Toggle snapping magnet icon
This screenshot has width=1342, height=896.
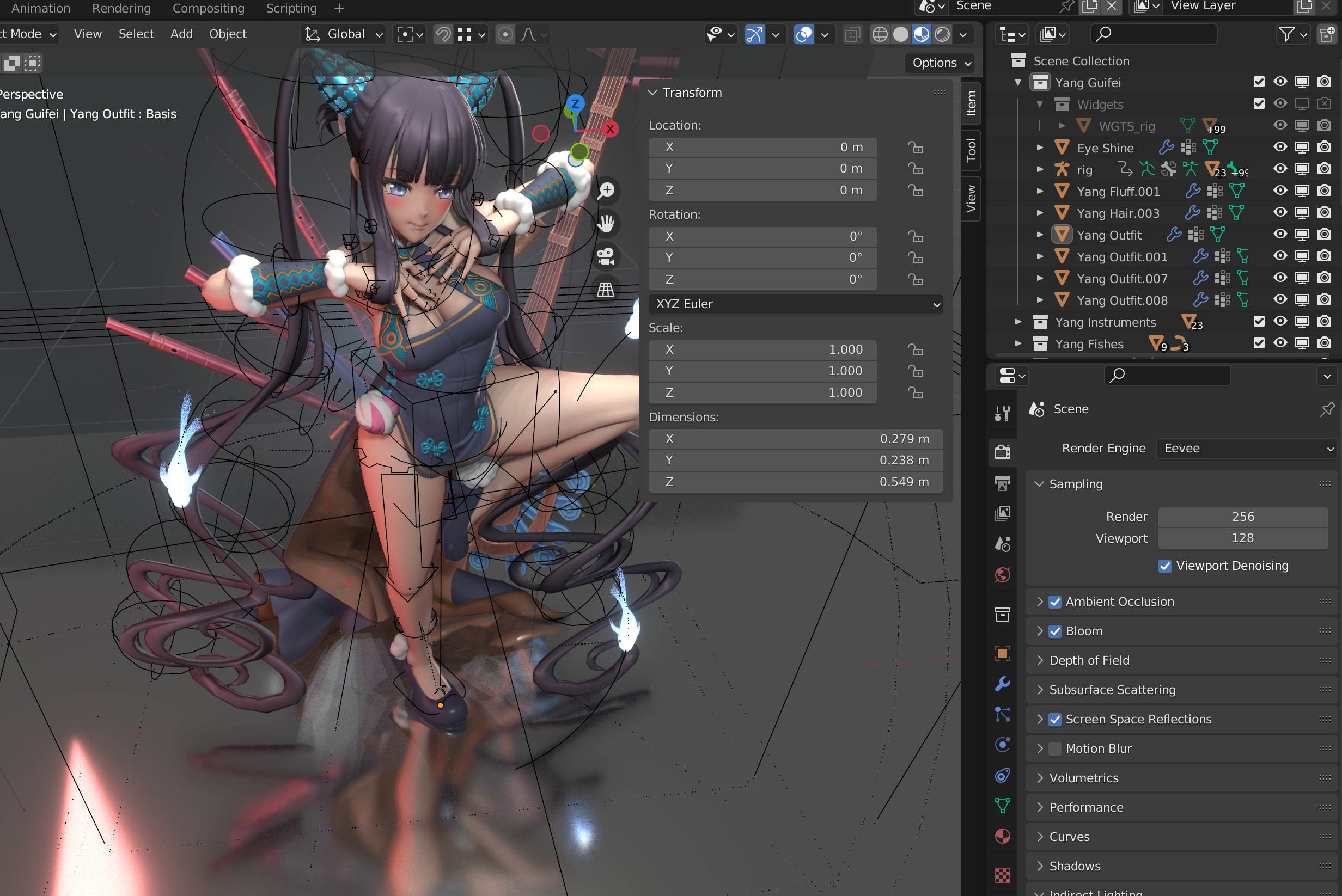[443, 35]
